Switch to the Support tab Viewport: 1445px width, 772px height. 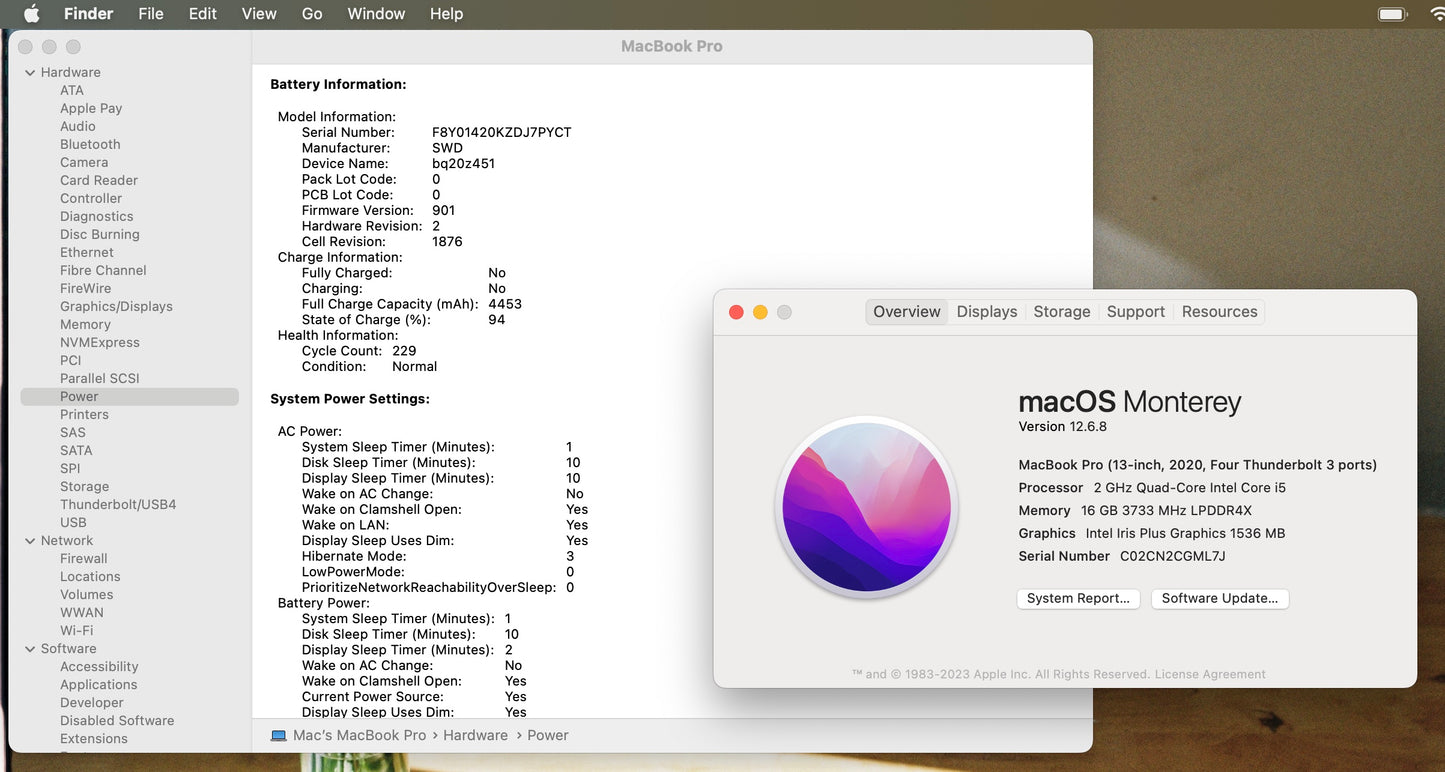pyautogui.click(x=1136, y=312)
